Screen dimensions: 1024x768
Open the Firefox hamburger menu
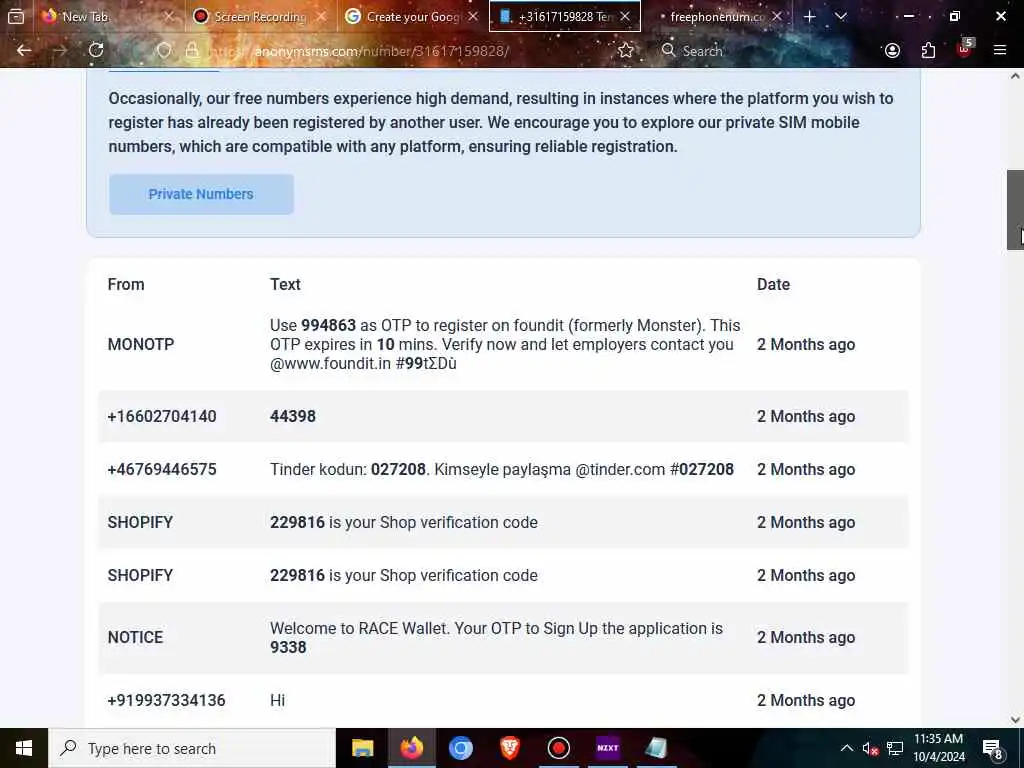coord(1000,50)
